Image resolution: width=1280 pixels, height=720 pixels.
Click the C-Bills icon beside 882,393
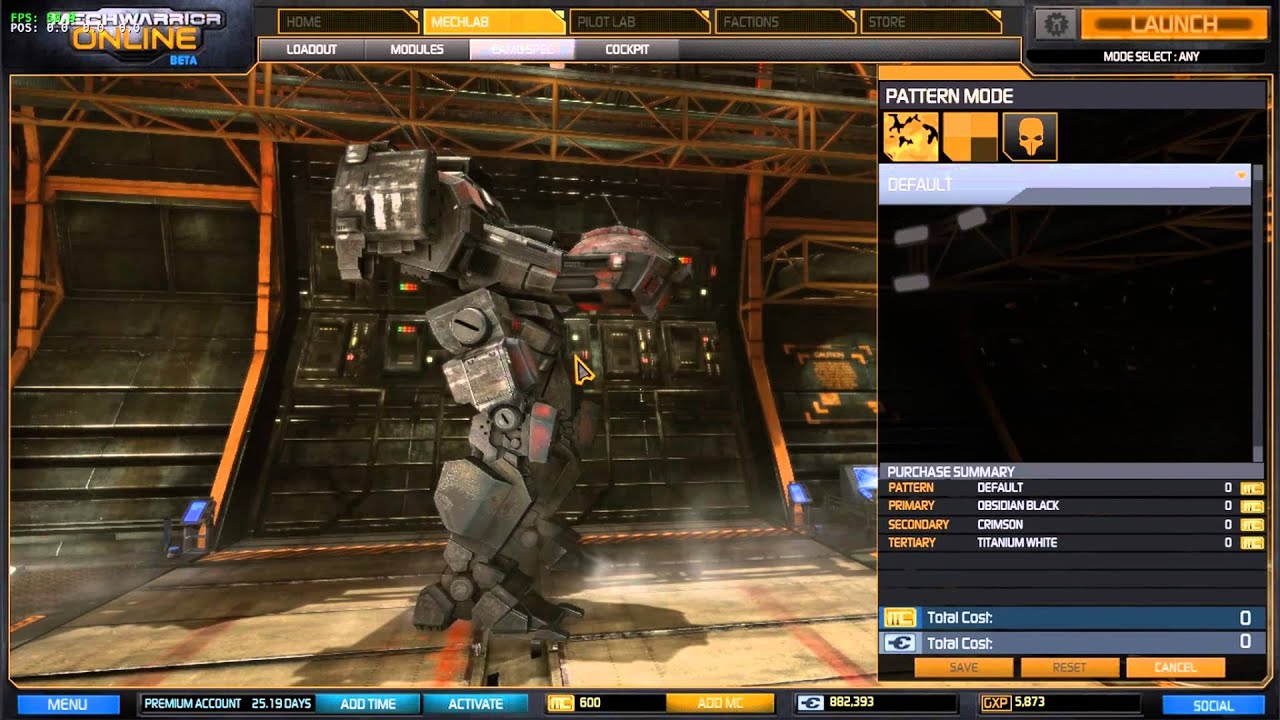pos(810,703)
